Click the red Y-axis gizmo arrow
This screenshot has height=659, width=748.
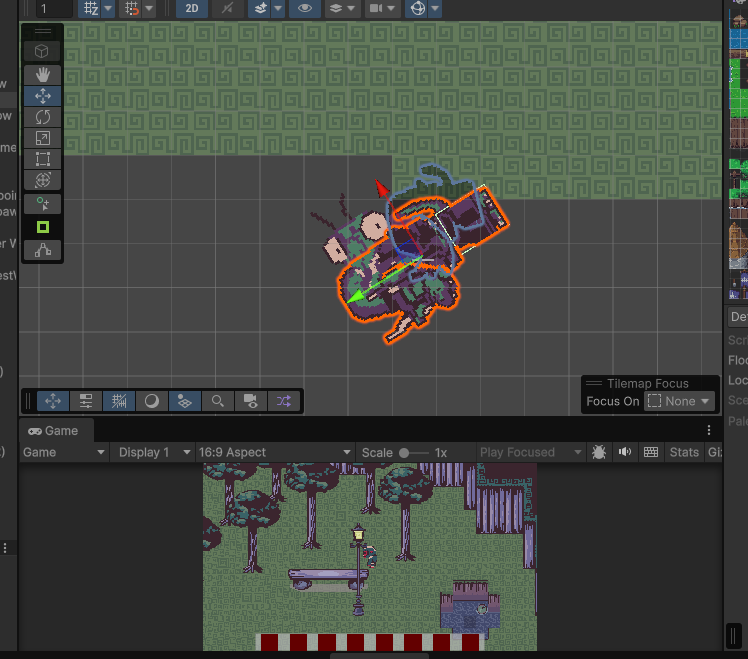(382, 188)
